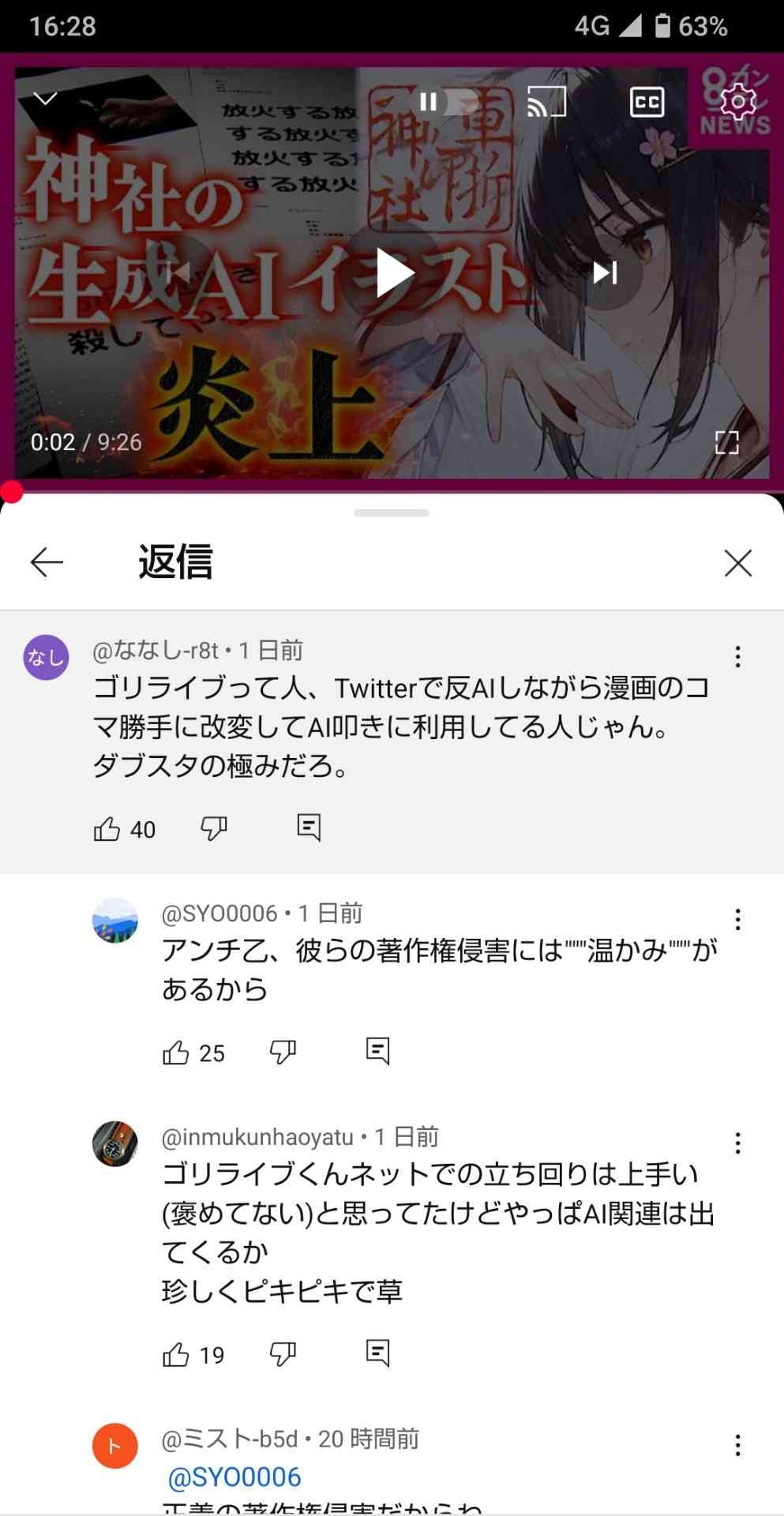Close the replies panel
The height and width of the screenshot is (1516, 784).
point(738,563)
